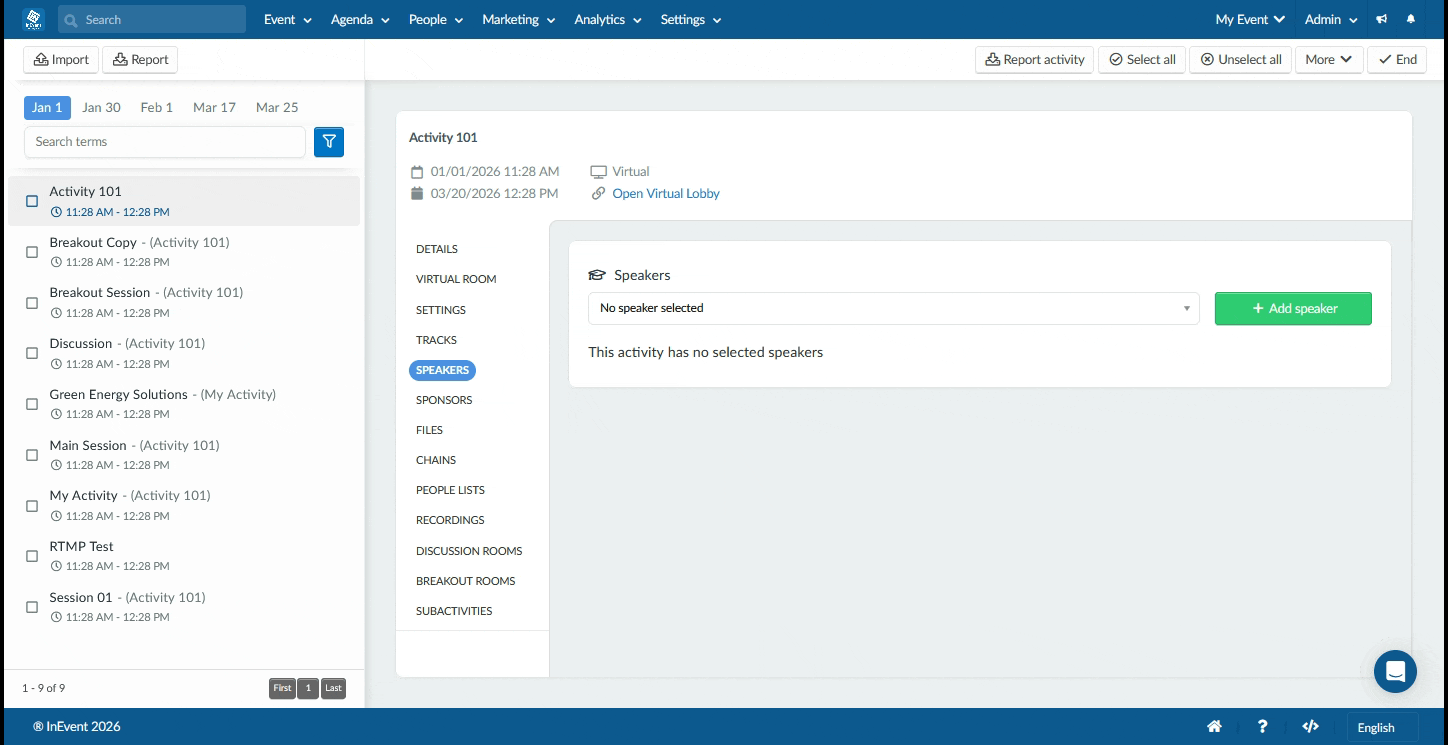Click the Unselect all button
This screenshot has width=1448, height=745.
pyautogui.click(x=1241, y=60)
